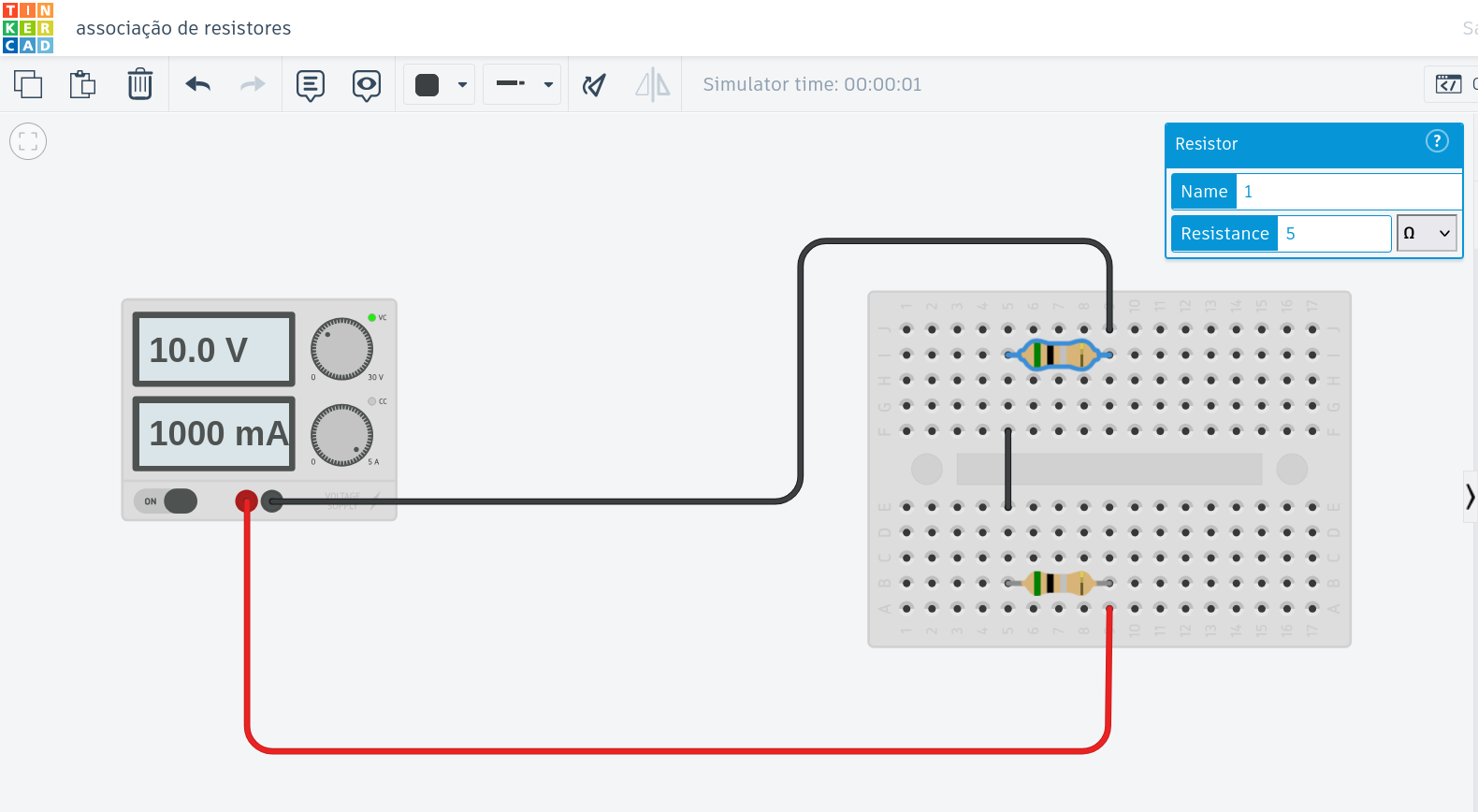Toggle the power supply ON switch
1478x812 pixels.
(167, 501)
